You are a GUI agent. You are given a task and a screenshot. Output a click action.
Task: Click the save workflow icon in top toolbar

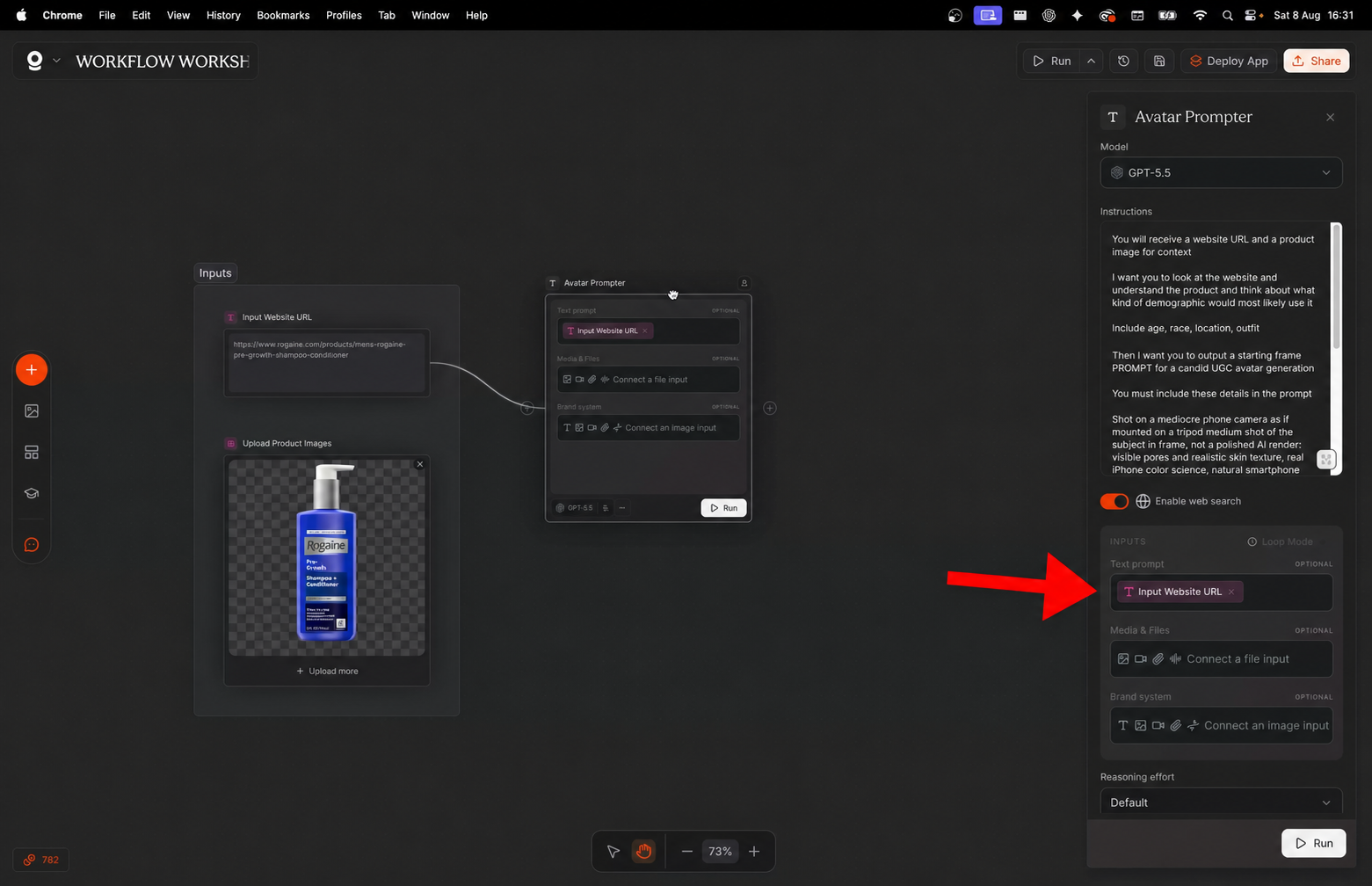[1159, 61]
